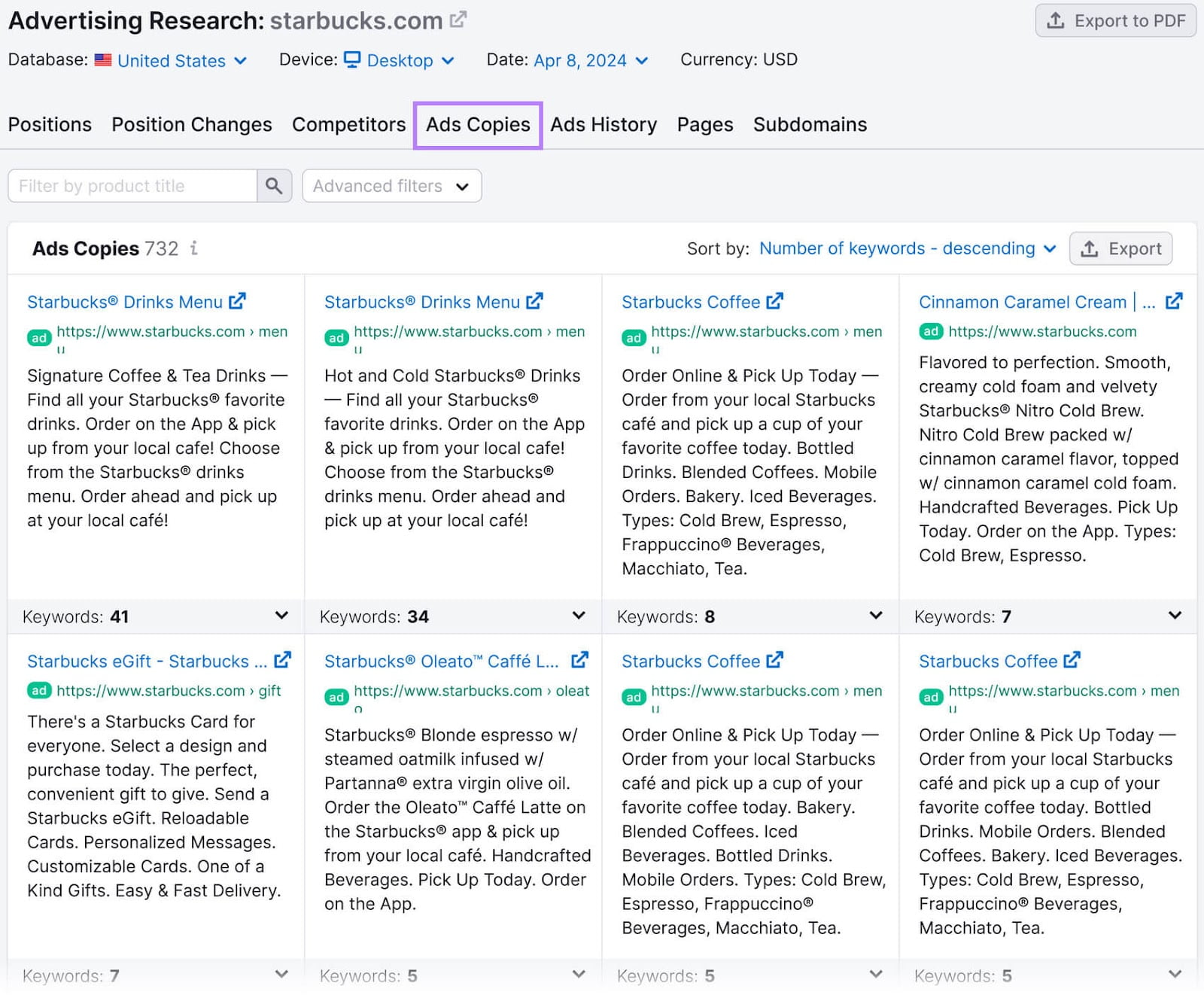Expand the Keywords: 8 list
The image size is (1204, 995).
pyautogui.click(x=876, y=616)
